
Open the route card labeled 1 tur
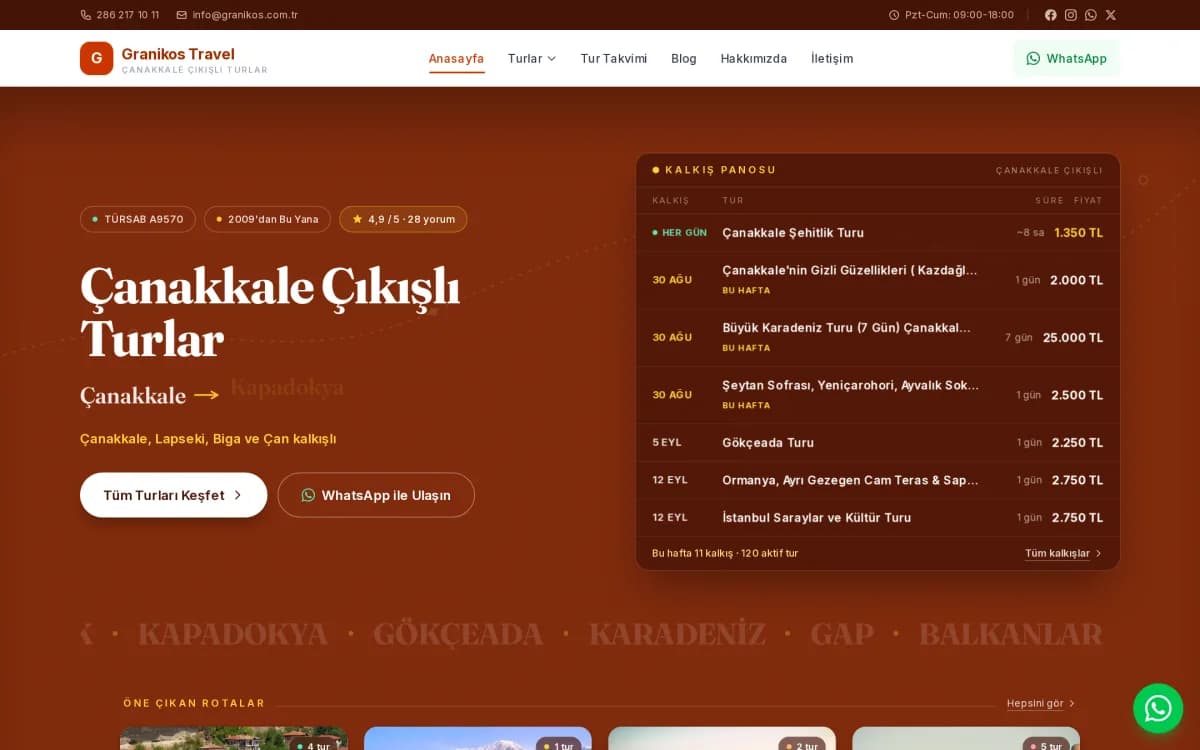[478, 739]
